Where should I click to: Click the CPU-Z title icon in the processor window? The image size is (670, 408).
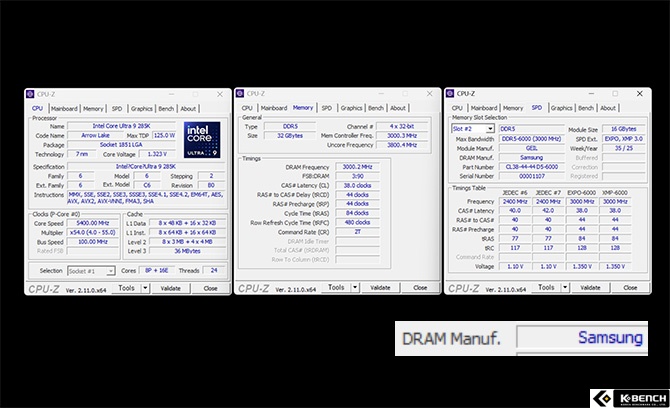[29, 93]
